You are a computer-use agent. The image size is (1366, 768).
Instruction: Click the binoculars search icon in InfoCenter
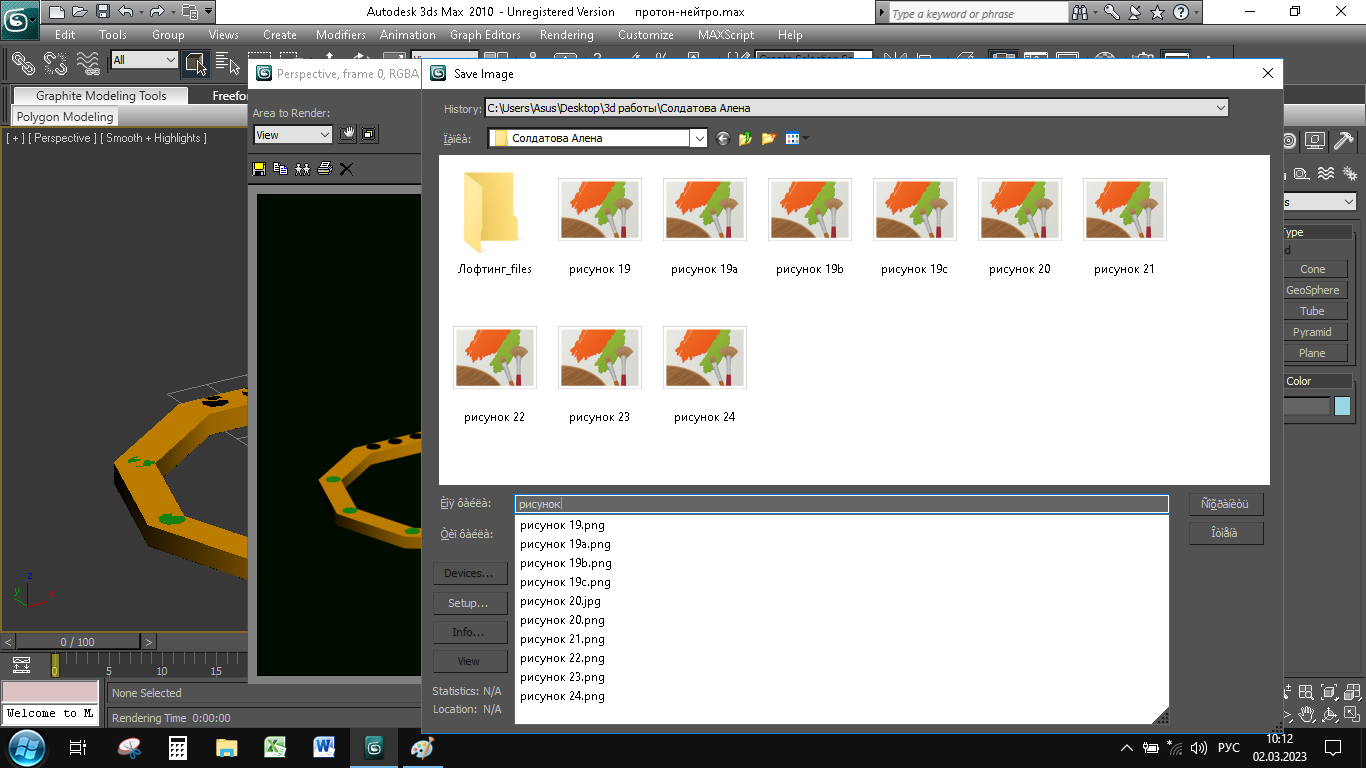pyautogui.click(x=1079, y=12)
